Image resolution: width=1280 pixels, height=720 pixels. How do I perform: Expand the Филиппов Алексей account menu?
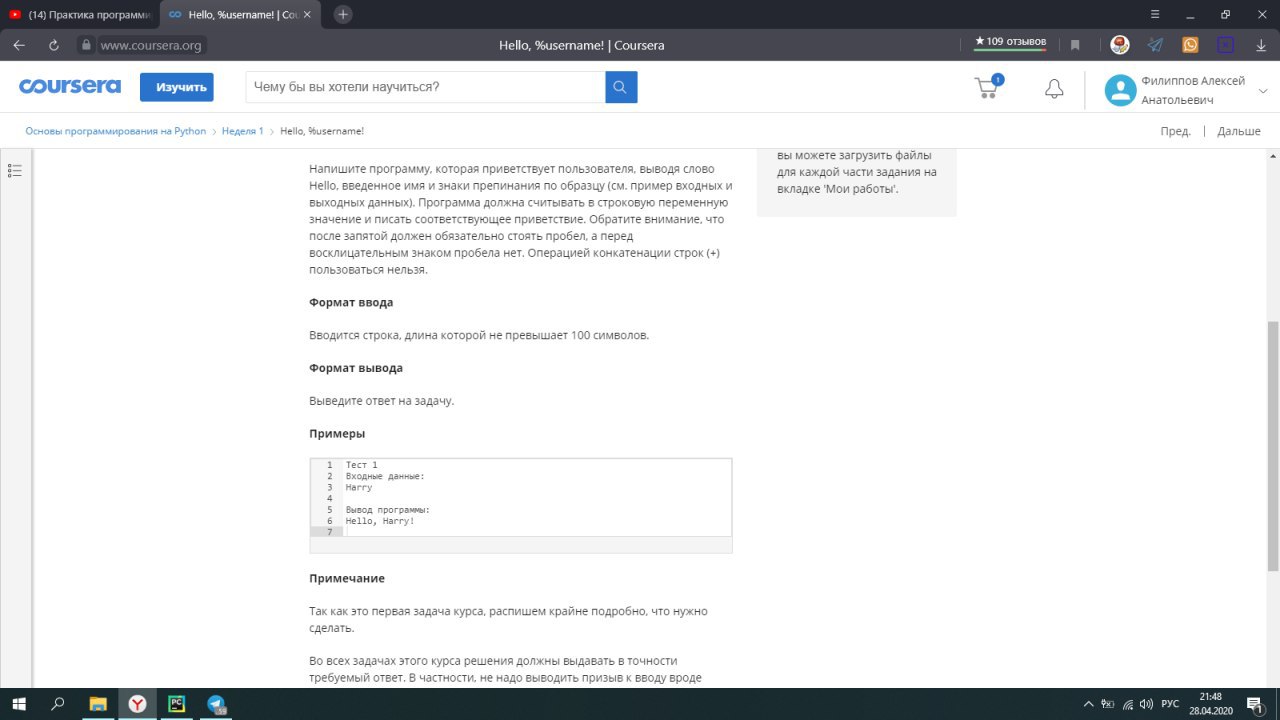(1263, 91)
